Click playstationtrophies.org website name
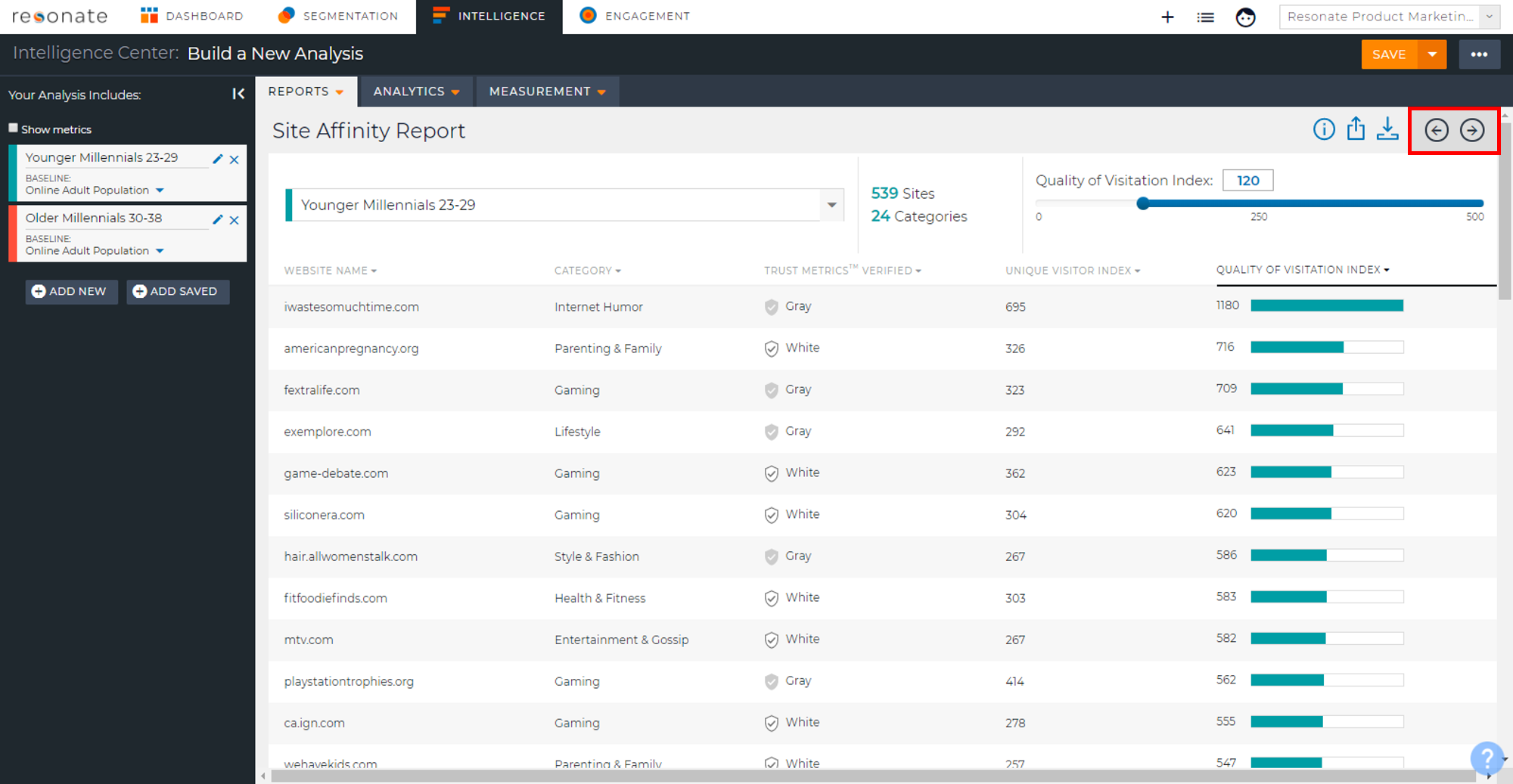The width and height of the screenshot is (1513, 784). [349, 681]
